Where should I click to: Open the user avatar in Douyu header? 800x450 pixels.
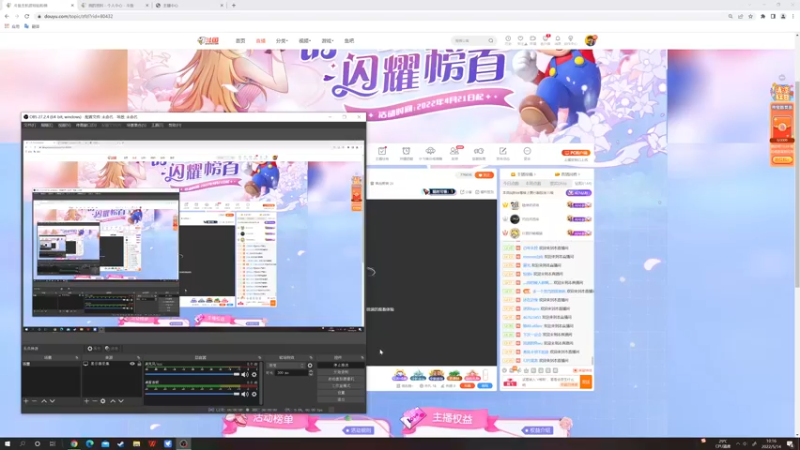[x=590, y=40]
